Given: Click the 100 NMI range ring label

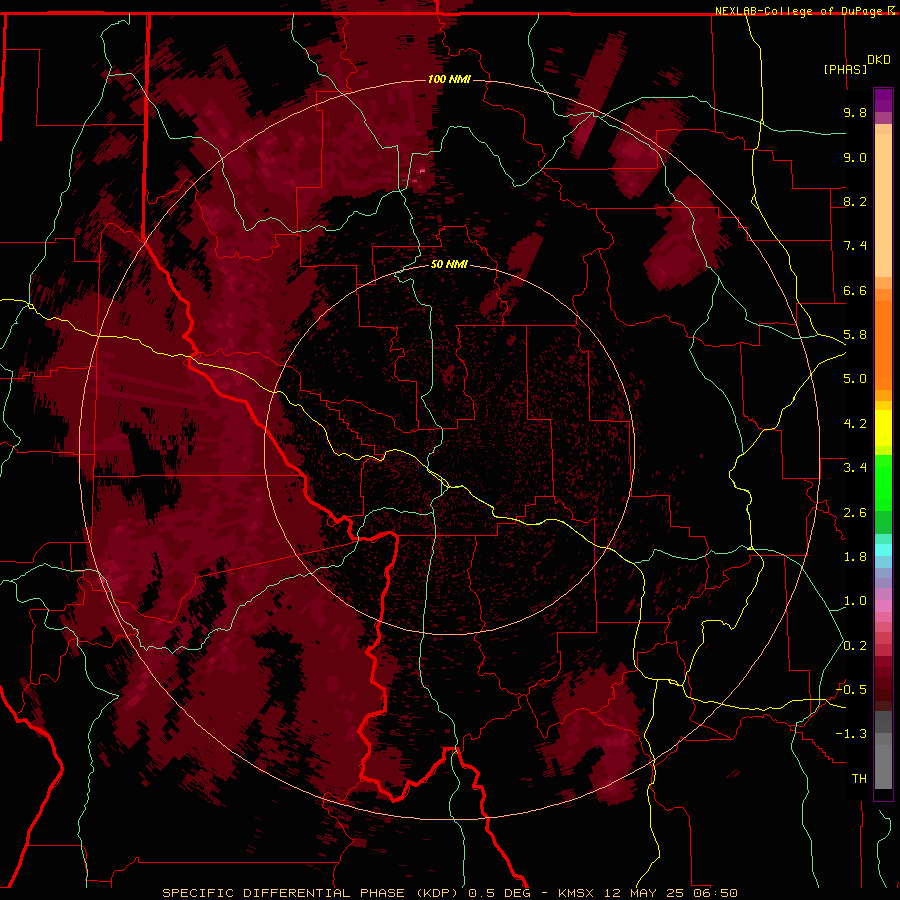Looking at the screenshot, I should (x=449, y=79).
